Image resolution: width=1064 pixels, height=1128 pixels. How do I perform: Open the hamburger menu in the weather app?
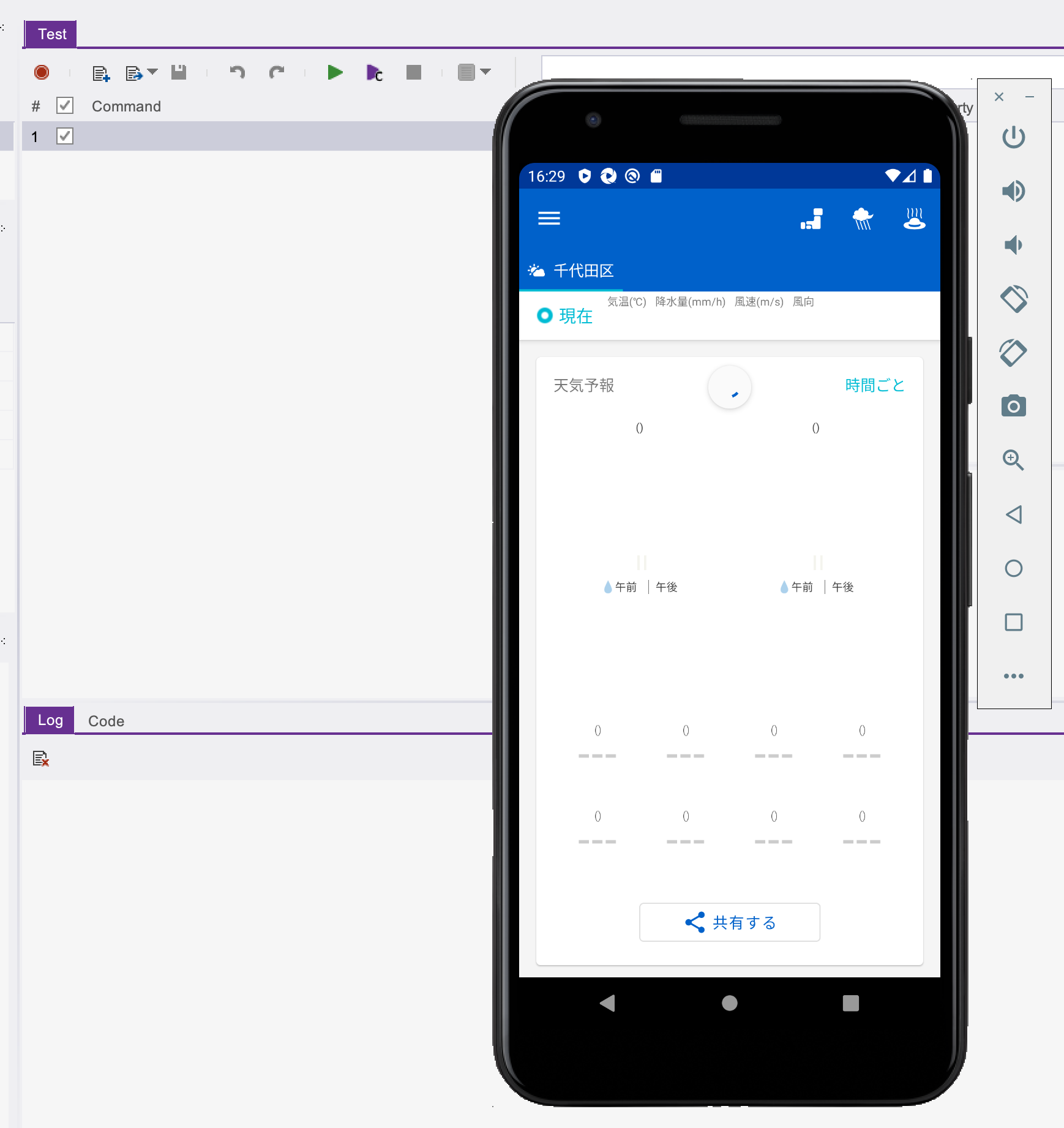(x=549, y=219)
